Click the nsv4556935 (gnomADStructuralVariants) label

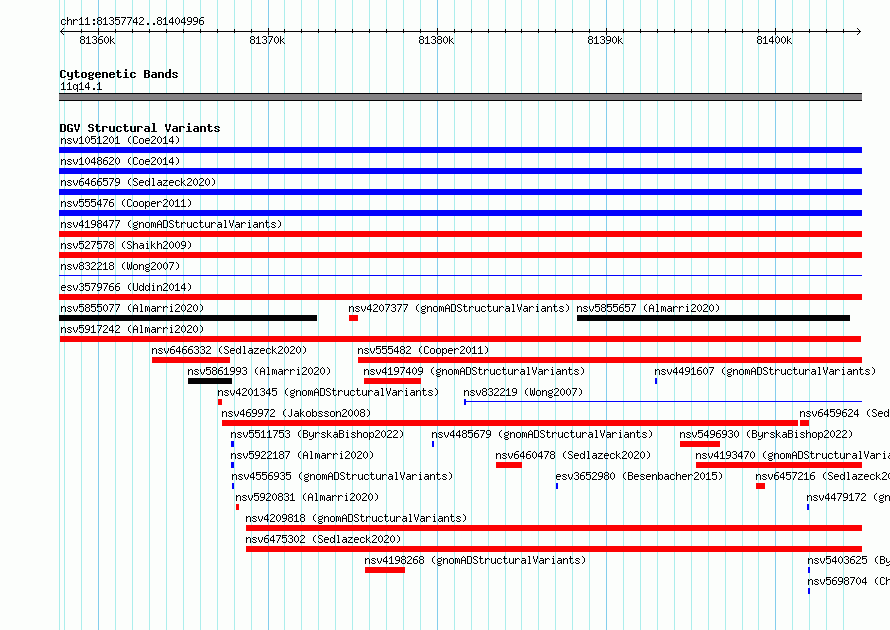pyautogui.click(x=342, y=476)
